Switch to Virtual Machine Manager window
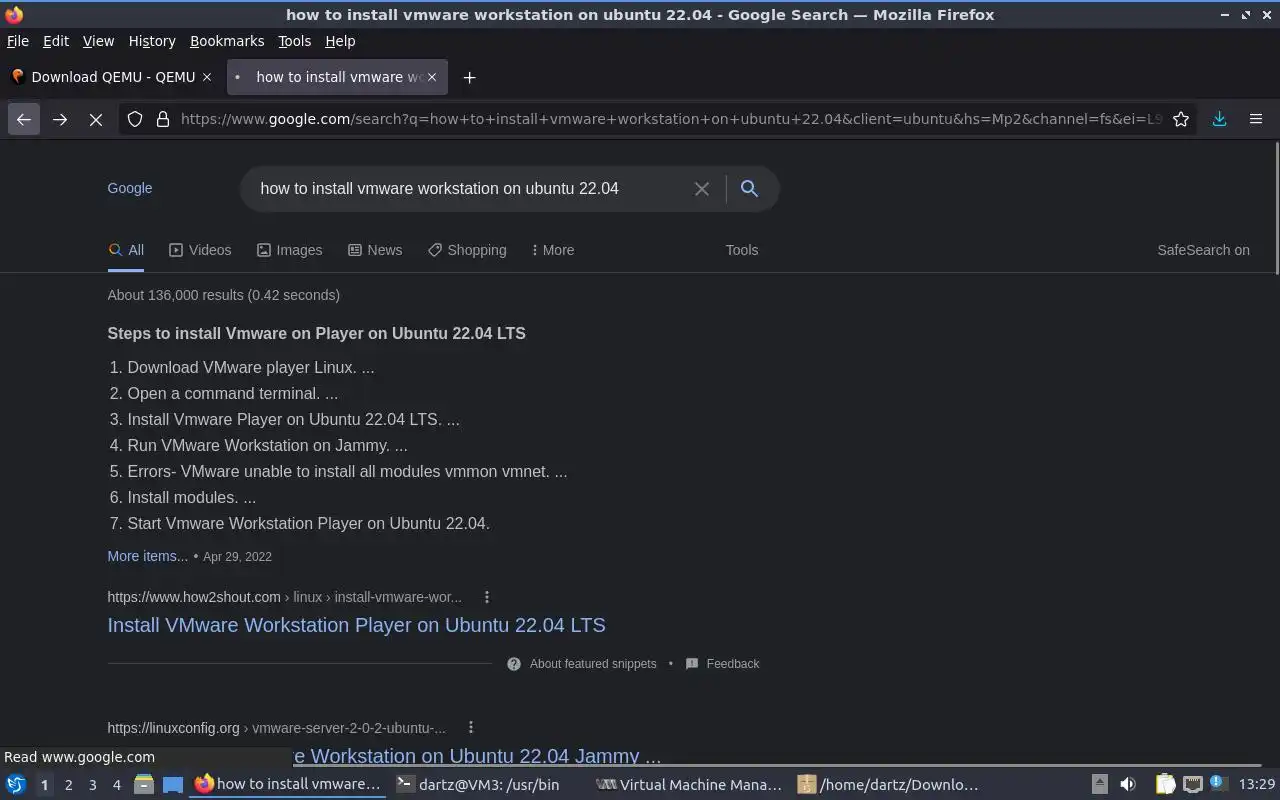Screen dimensions: 1280x800 (688, 784)
